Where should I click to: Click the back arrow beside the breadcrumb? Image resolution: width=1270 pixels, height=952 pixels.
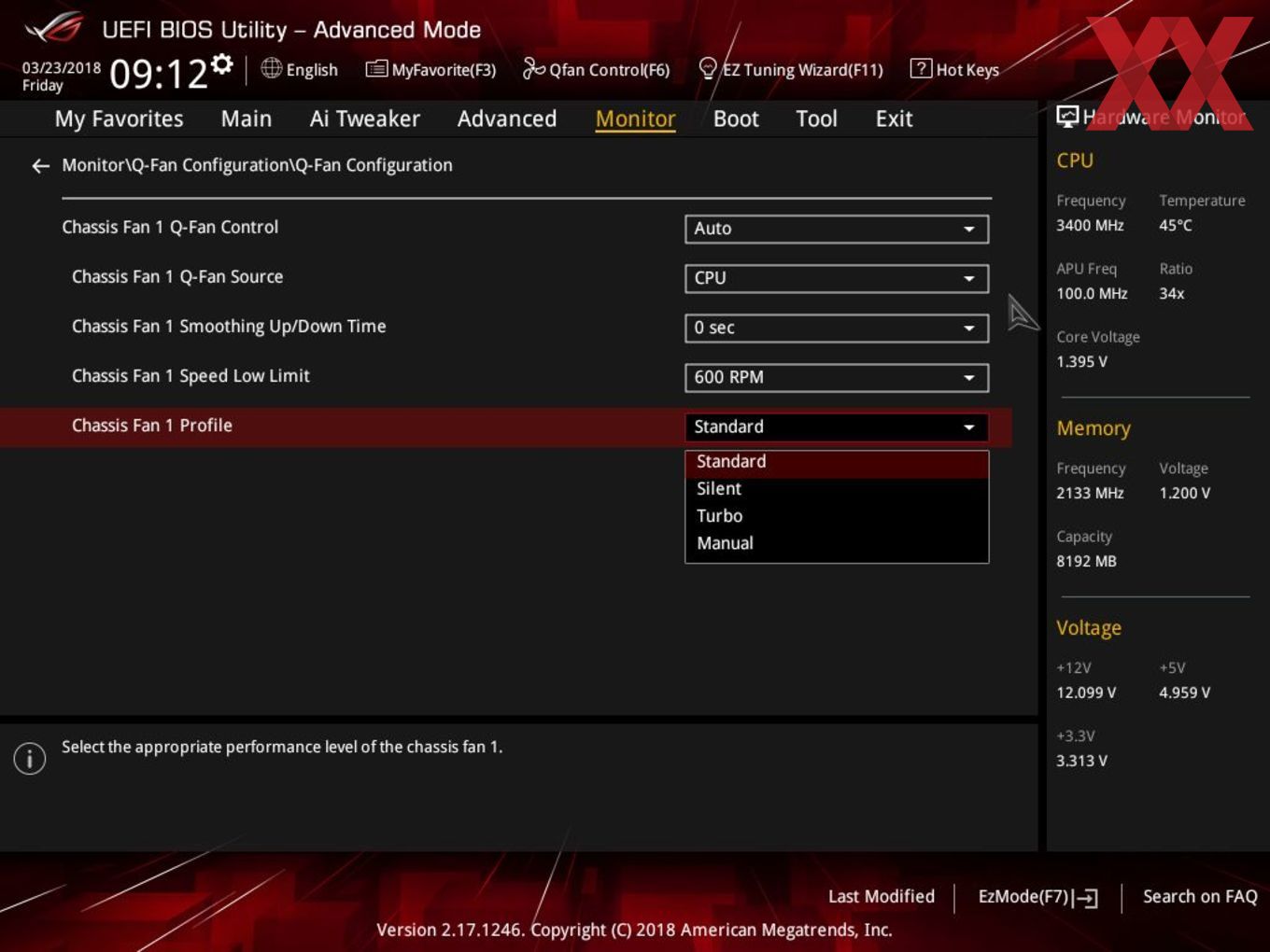pyautogui.click(x=40, y=166)
